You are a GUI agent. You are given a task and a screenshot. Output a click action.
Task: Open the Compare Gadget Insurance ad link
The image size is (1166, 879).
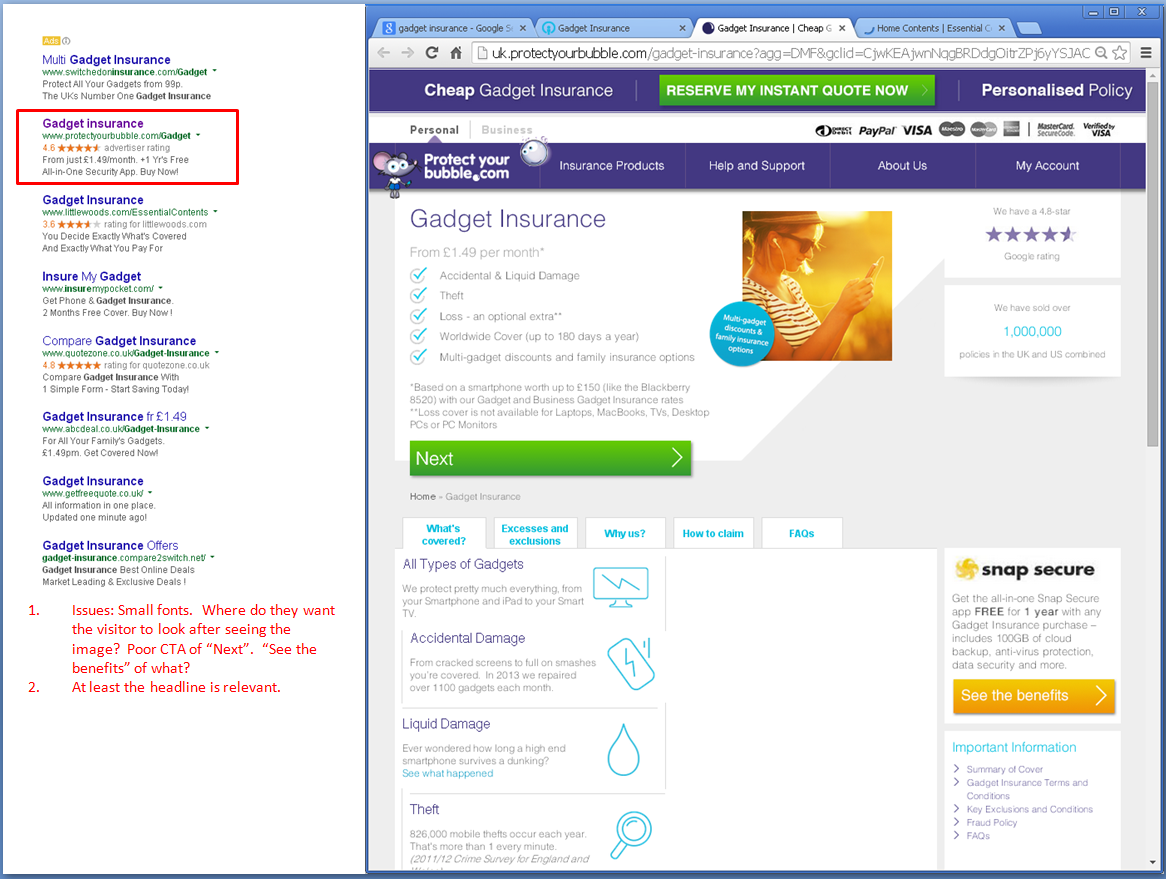(x=119, y=341)
